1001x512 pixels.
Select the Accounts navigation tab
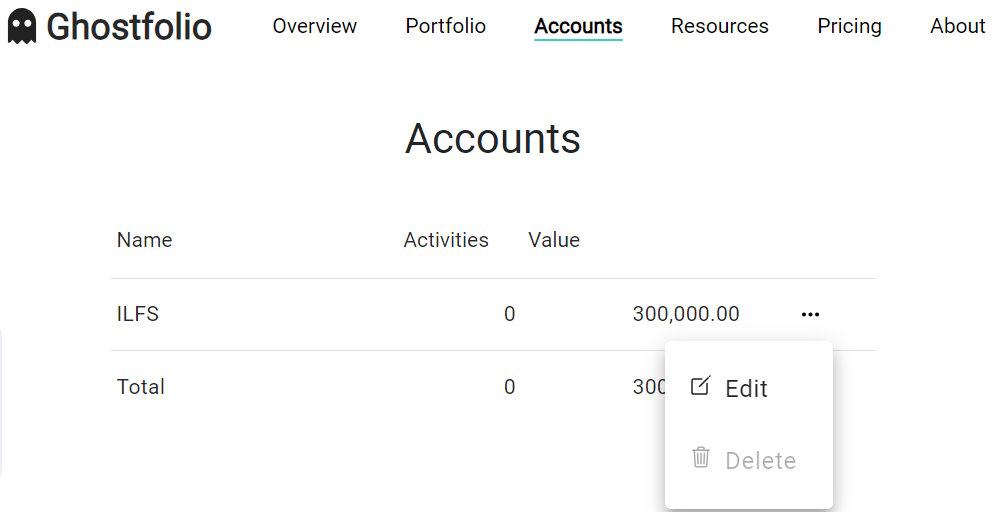pyautogui.click(x=578, y=26)
